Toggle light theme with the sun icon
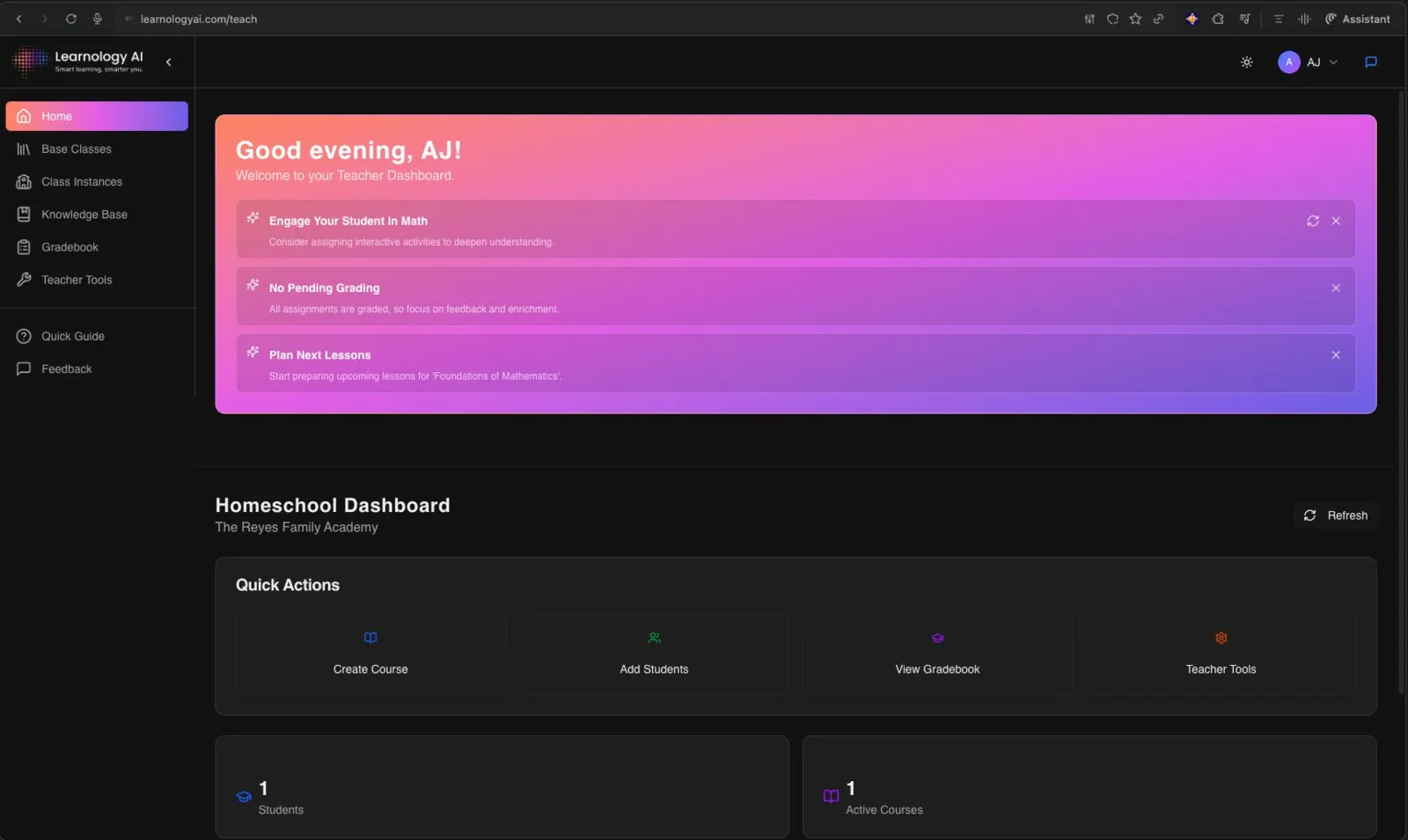 pyautogui.click(x=1247, y=62)
